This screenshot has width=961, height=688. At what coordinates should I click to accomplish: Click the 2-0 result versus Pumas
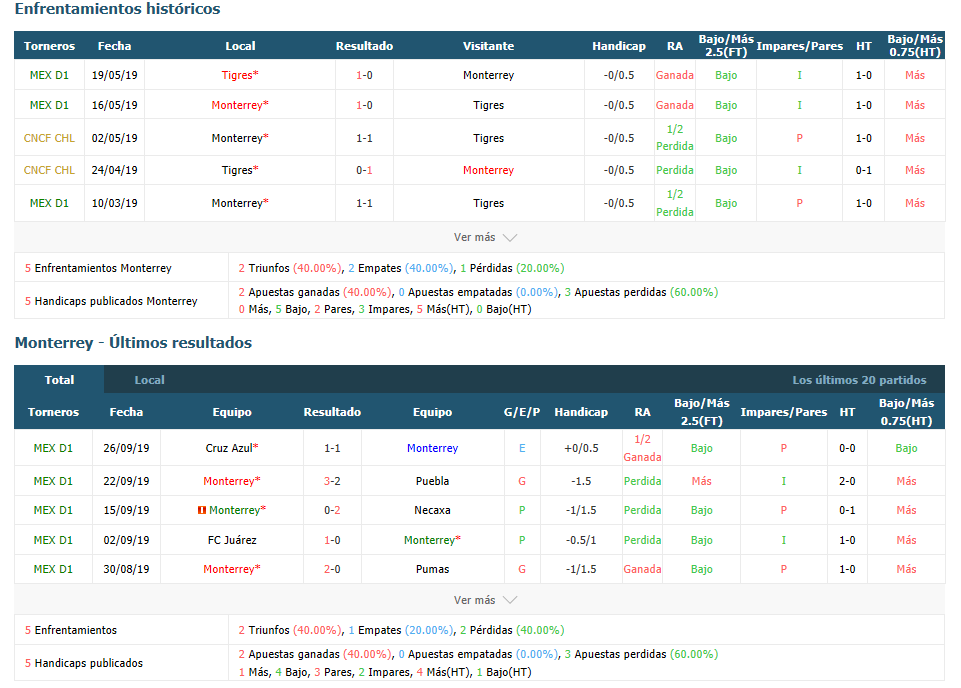[332, 569]
